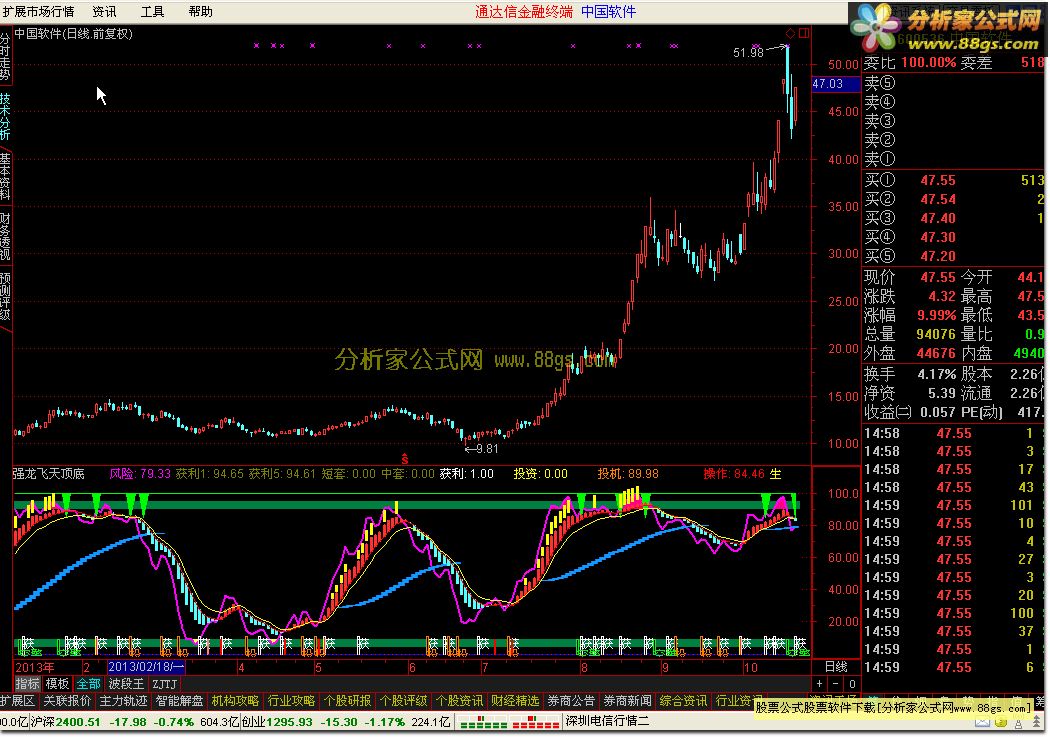Screen dimensions: 1050x737
Task: Select the 波段王 indicator tab
Action: tap(126, 684)
